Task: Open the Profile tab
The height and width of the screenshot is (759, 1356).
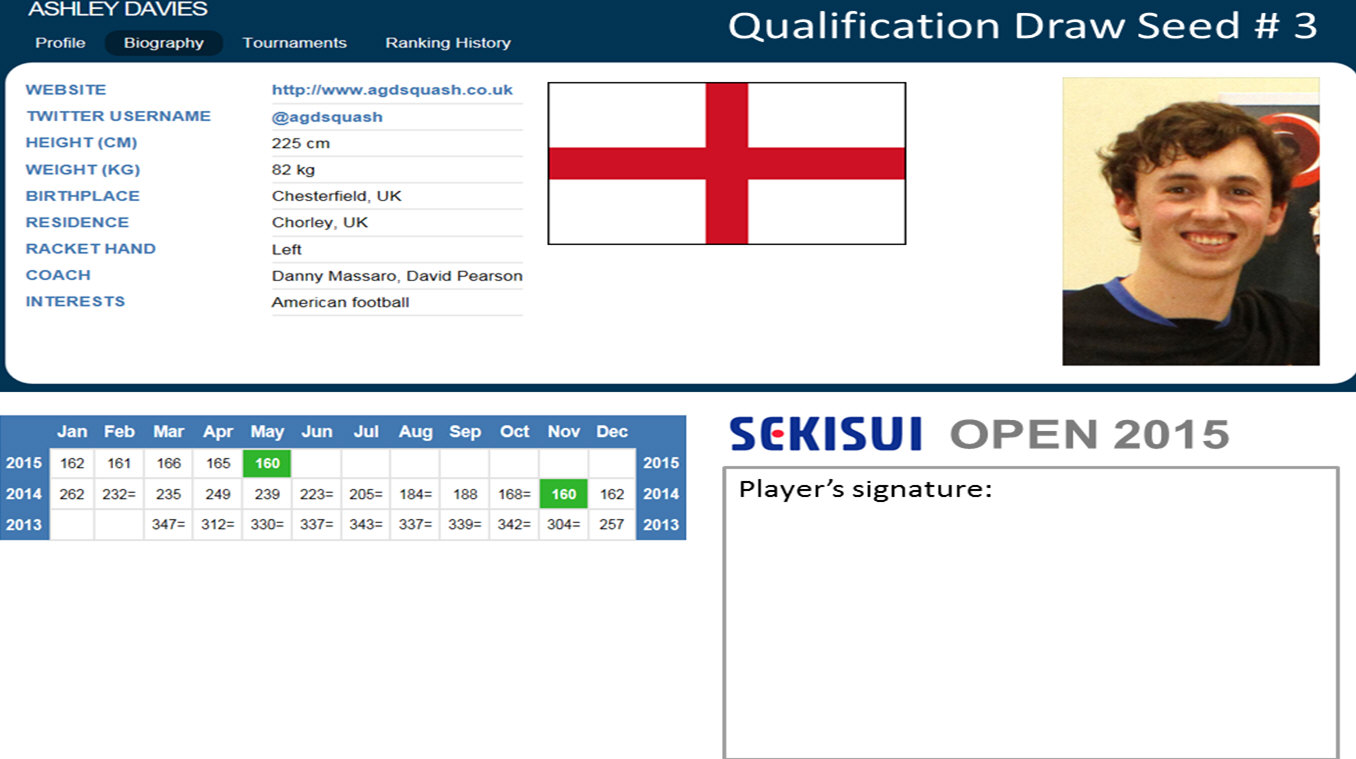Action: [60, 43]
